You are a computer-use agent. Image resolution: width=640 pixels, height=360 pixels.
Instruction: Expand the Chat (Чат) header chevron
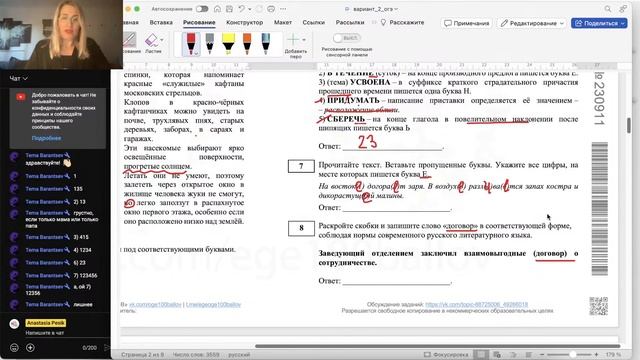(x=25, y=78)
